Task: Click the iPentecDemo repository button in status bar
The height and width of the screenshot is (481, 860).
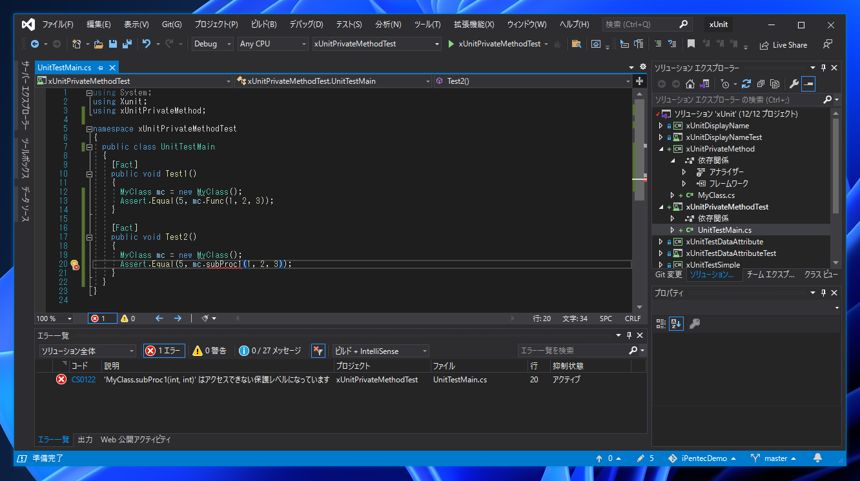Action: coord(701,458)
